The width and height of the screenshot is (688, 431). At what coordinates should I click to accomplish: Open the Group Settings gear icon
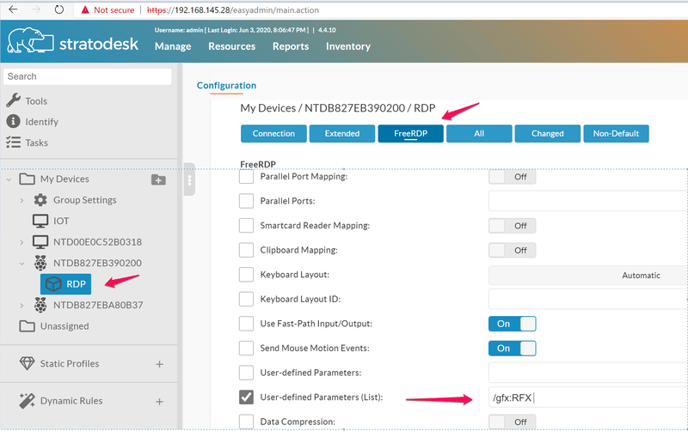pyautogui.click(x=40, y=200)
